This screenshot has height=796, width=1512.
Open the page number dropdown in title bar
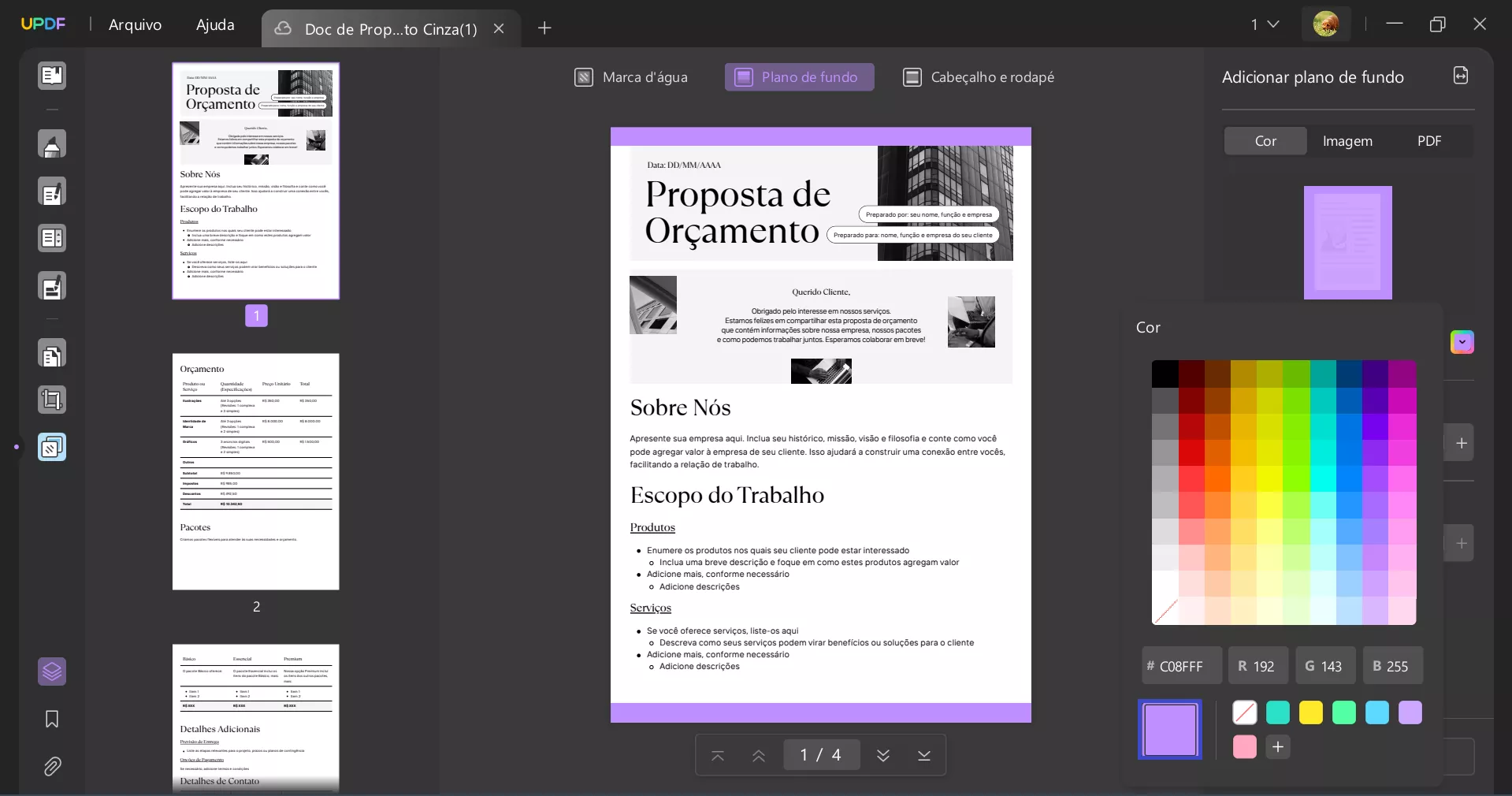1265,24
